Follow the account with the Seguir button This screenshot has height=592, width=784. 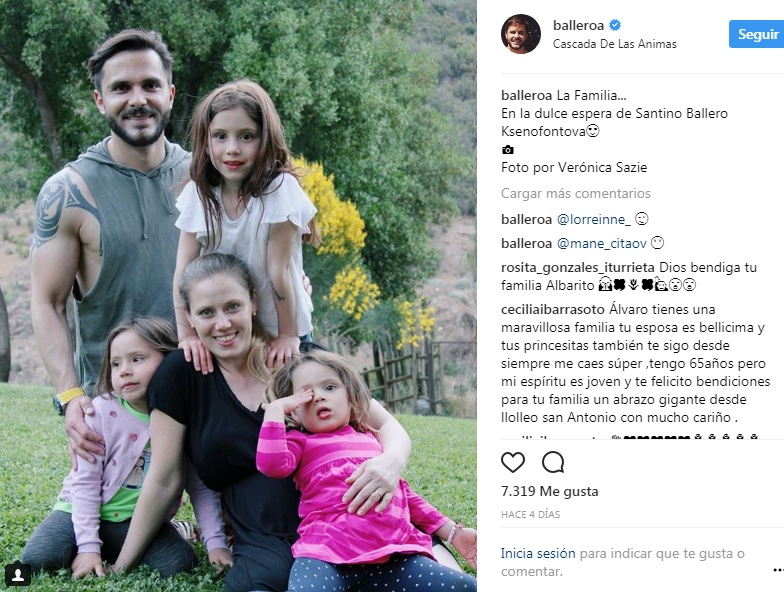pyautogui.click(x=757, y=34)
